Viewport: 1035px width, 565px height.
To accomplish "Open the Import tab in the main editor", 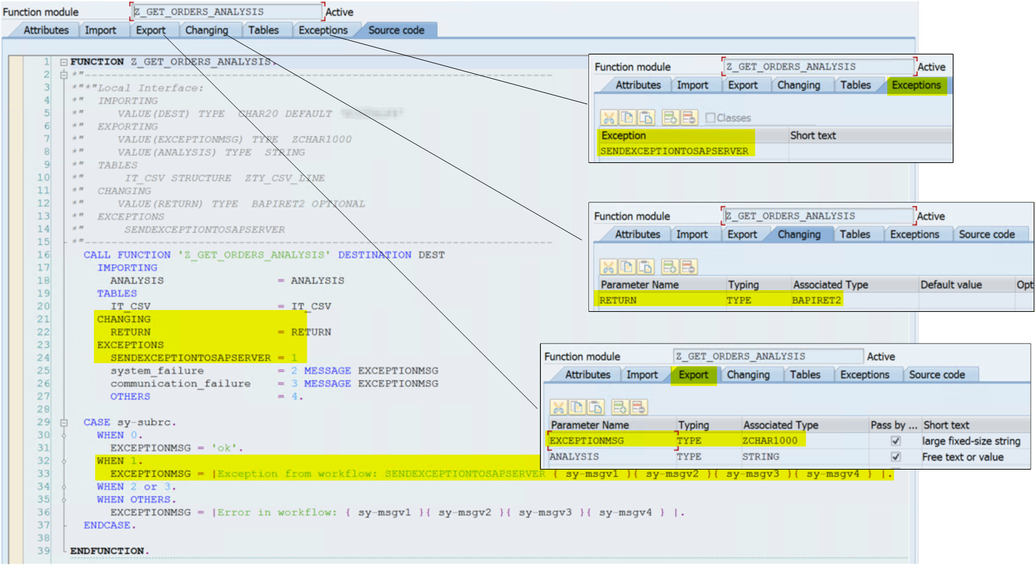I will (x=100, y=30).
